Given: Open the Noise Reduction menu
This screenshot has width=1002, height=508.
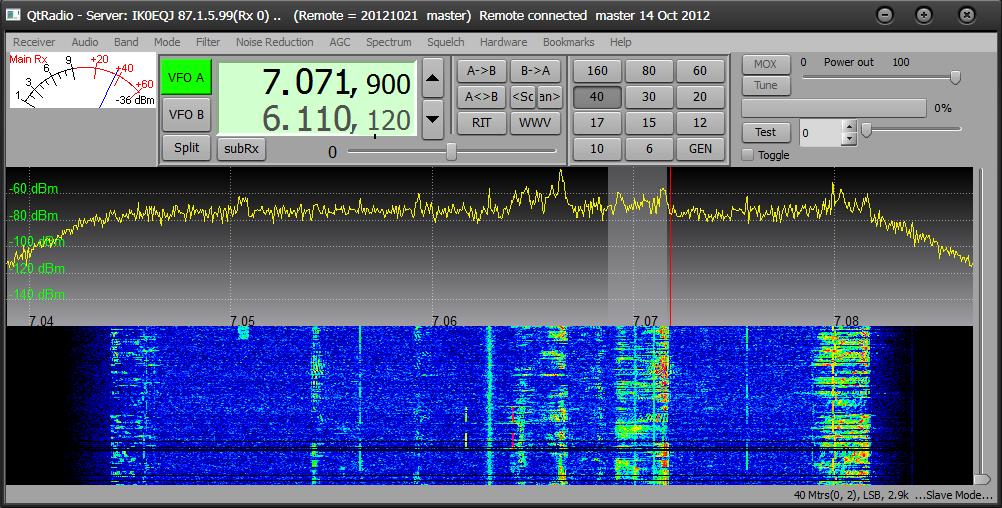Looking at the screenshot, I should (274, 42).
